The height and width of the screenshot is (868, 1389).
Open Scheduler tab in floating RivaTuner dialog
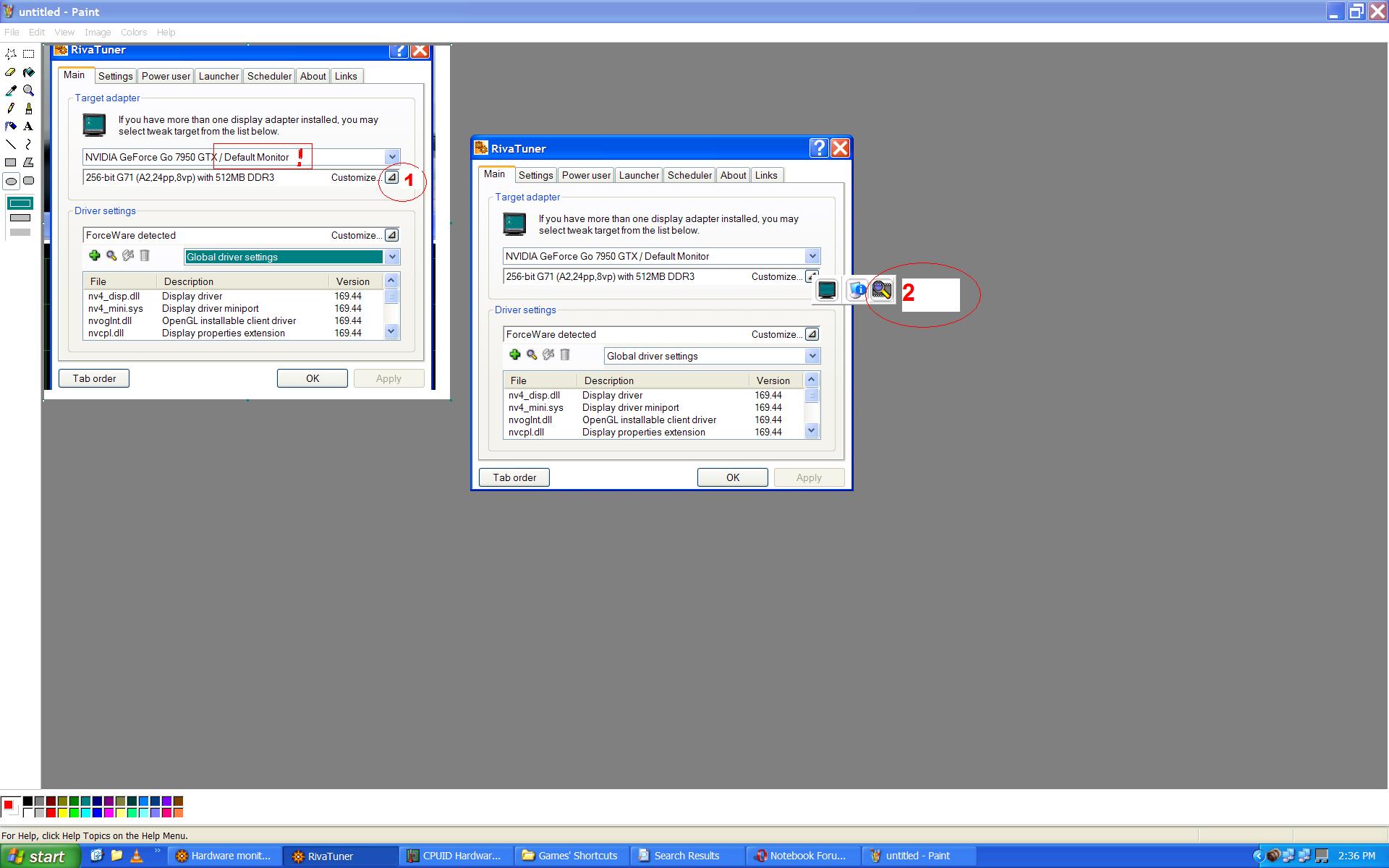click(x=689, y=175)
